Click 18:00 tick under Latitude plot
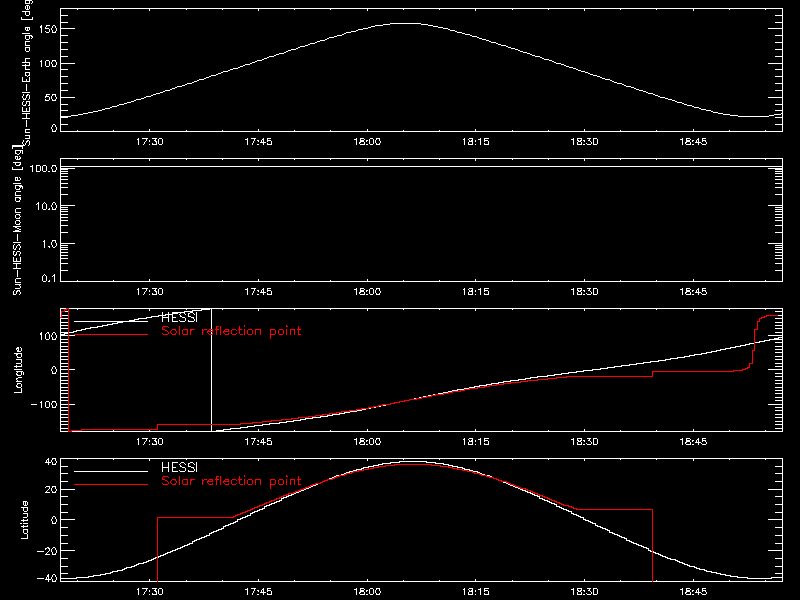Screen dimensions: 800x600 367,592
